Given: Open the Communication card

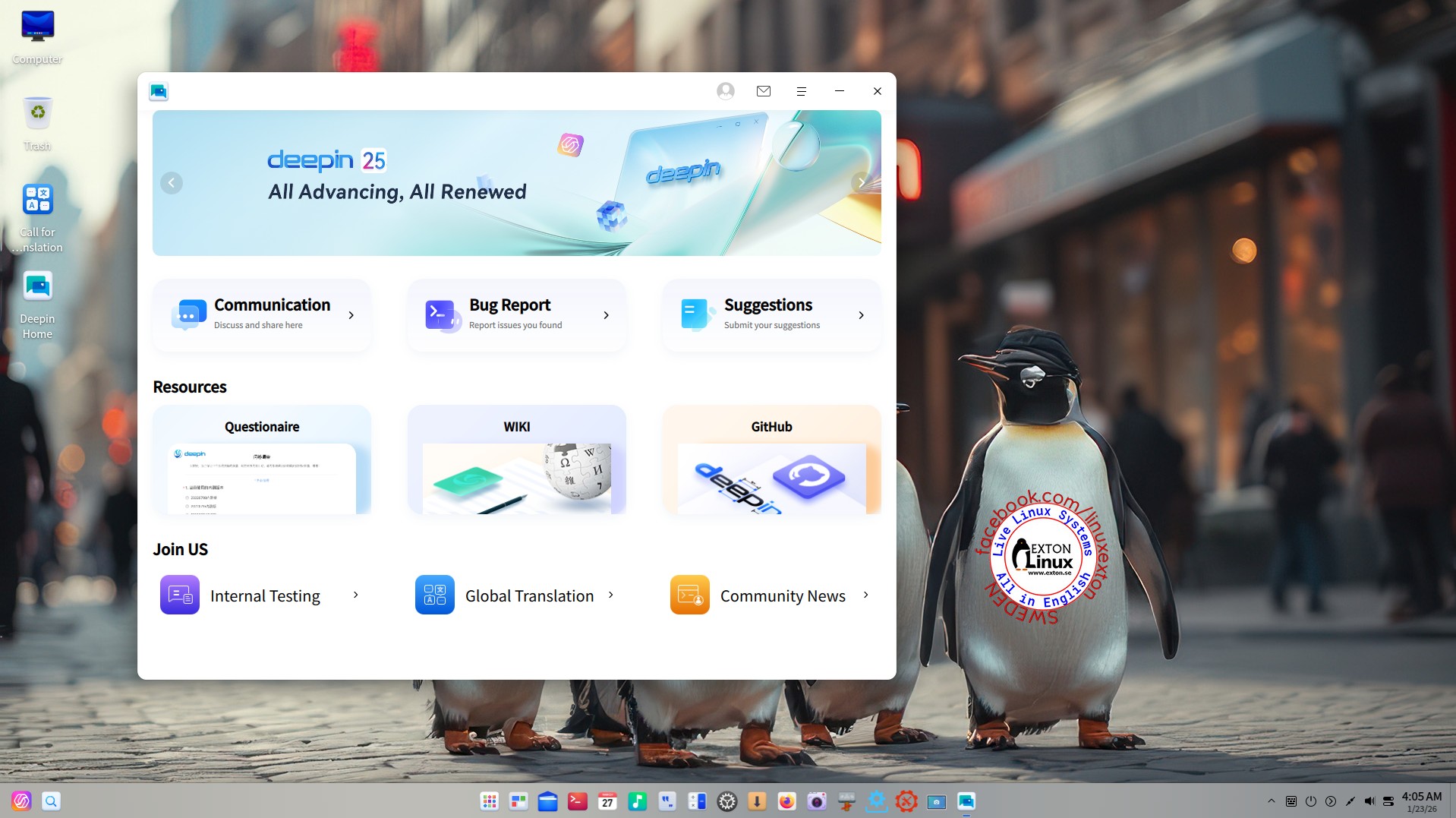Looking at the screenshot, I should (262, 315).
